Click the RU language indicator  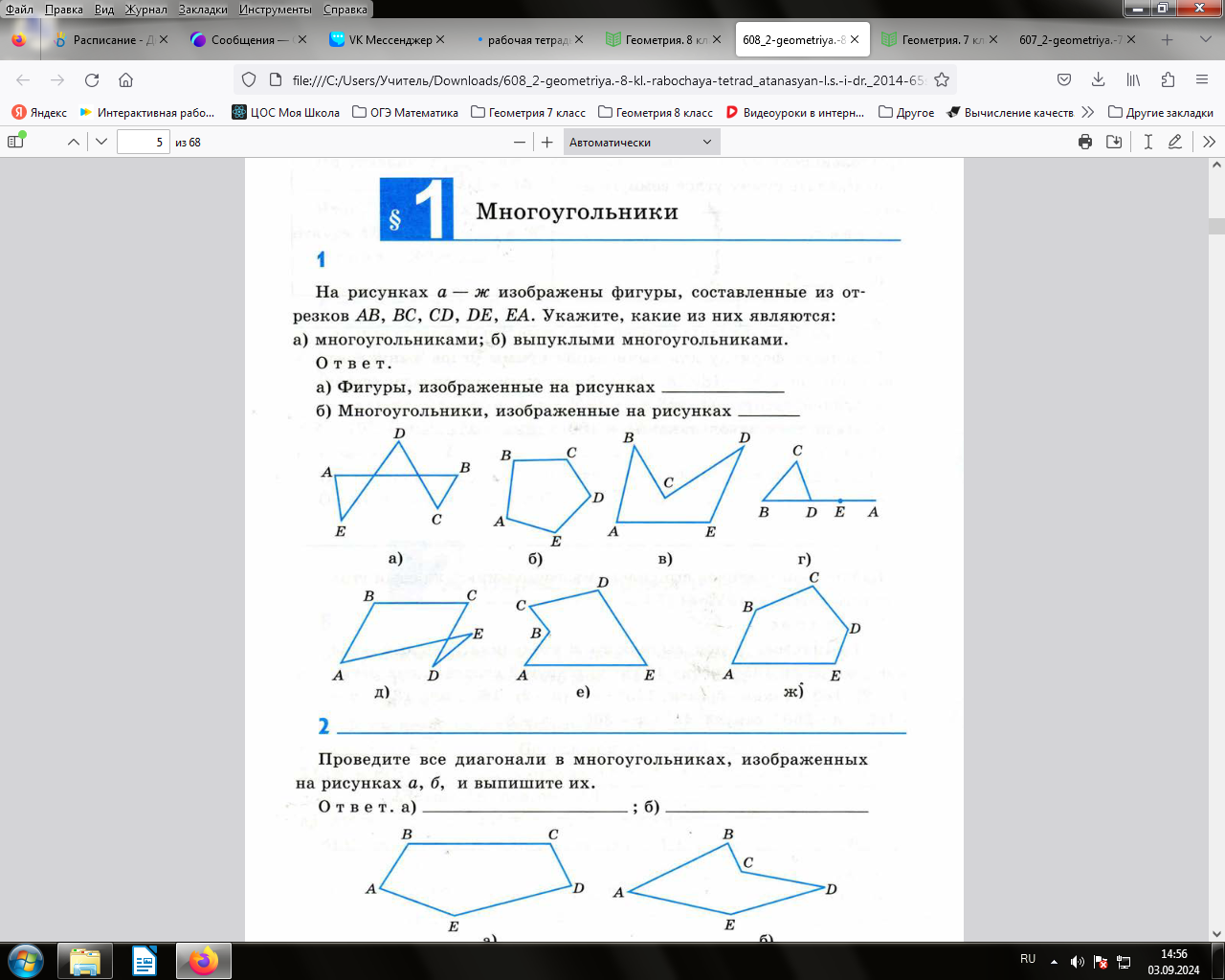pyautogui.click(x=1028, y=959)
